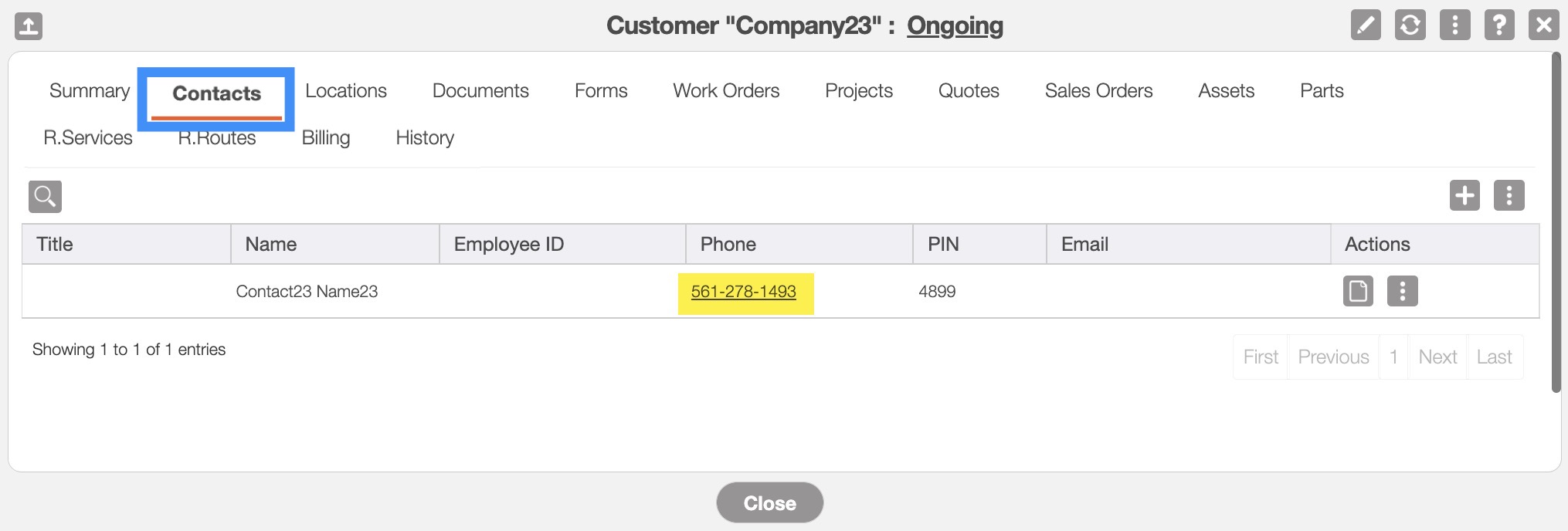Refresh the customer record
1568x531 pixels.
(x=1410, y=25)
